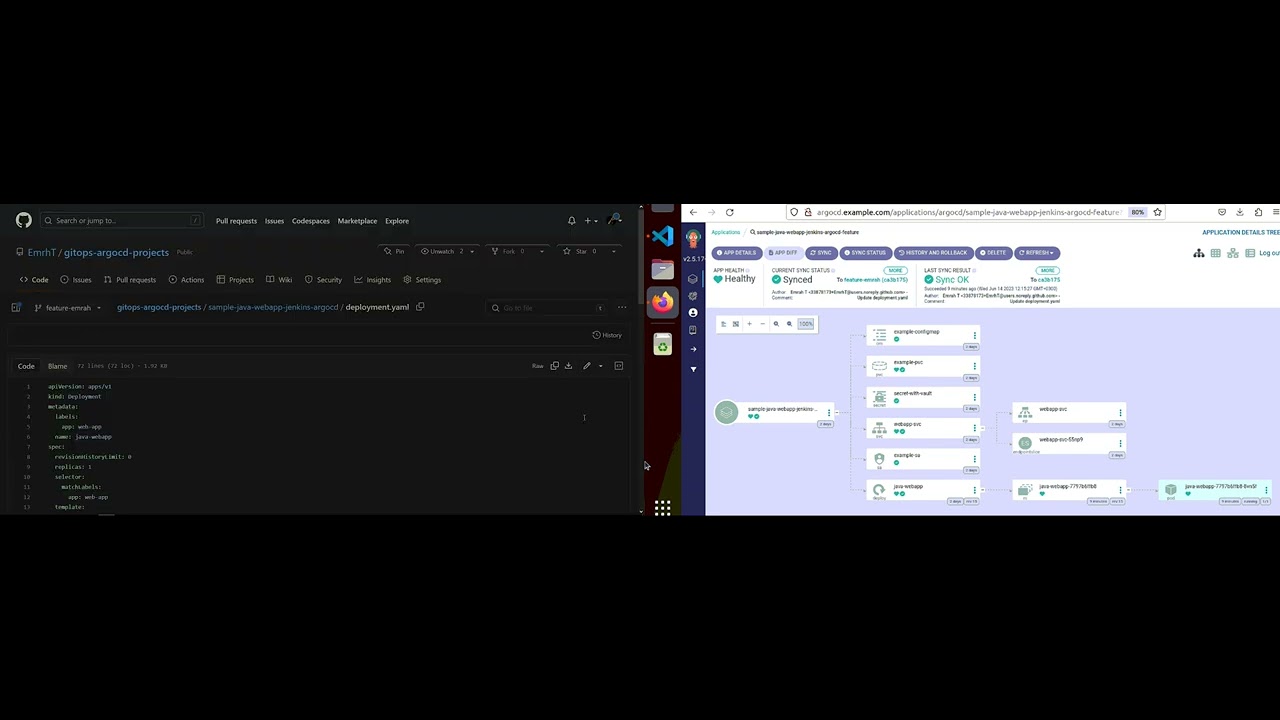
Task: View the file History on GitHub
Action: click(x=607, y=335)
